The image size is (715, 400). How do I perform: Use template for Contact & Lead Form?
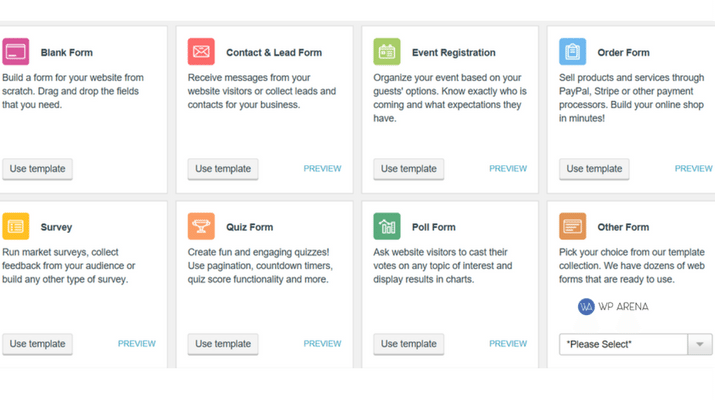[x=223, y=169]
